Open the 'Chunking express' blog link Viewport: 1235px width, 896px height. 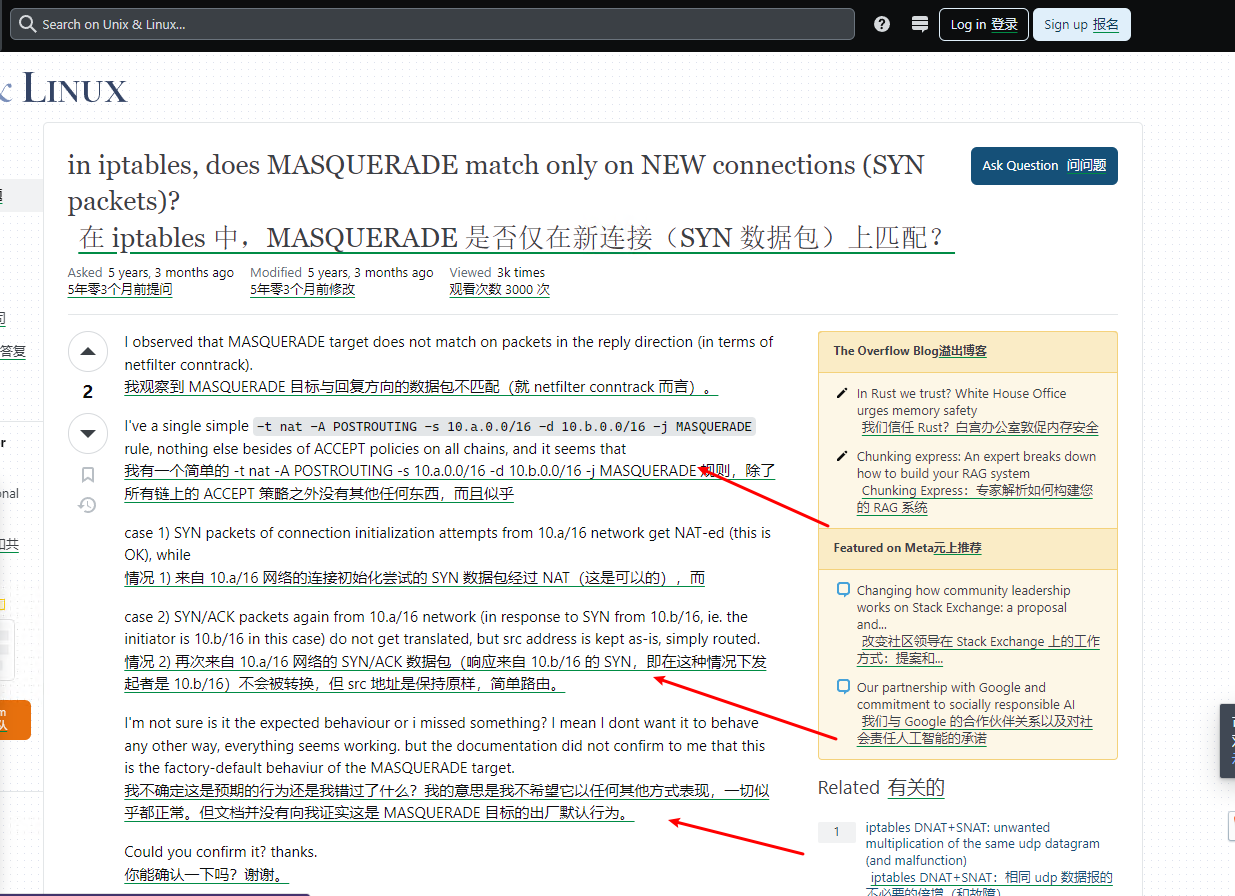975,465
